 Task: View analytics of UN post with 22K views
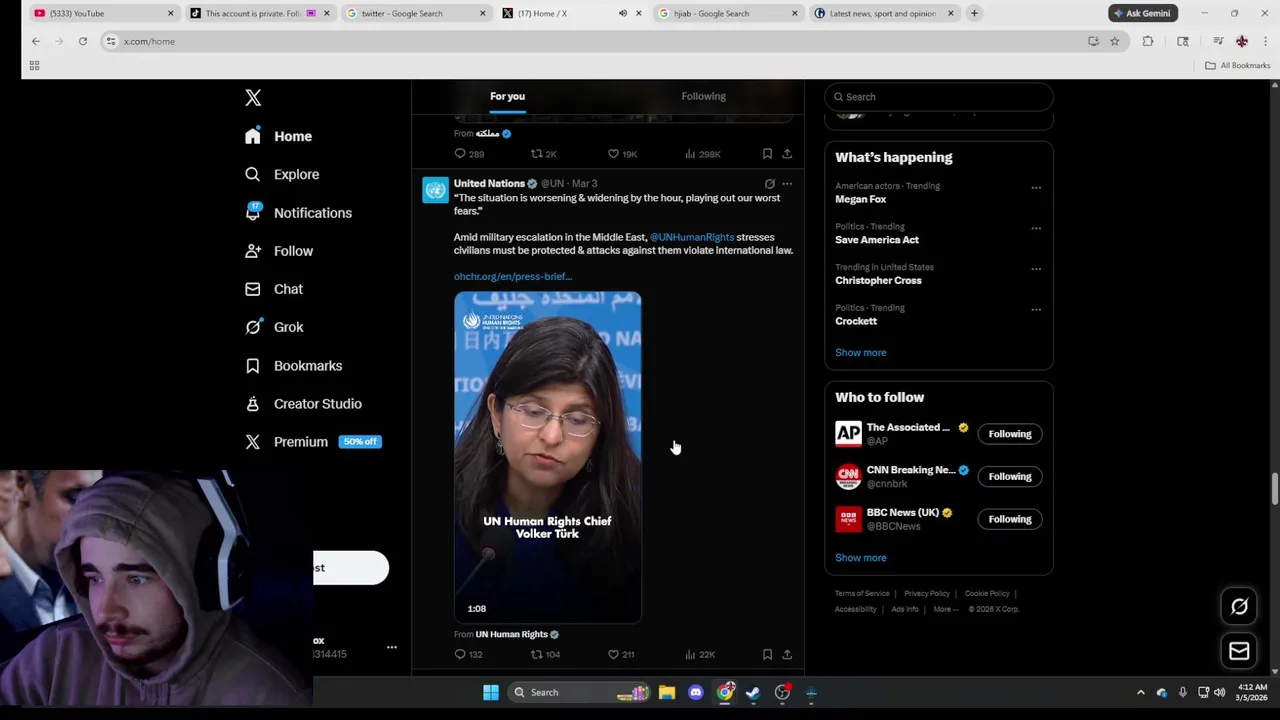(699, 654)
